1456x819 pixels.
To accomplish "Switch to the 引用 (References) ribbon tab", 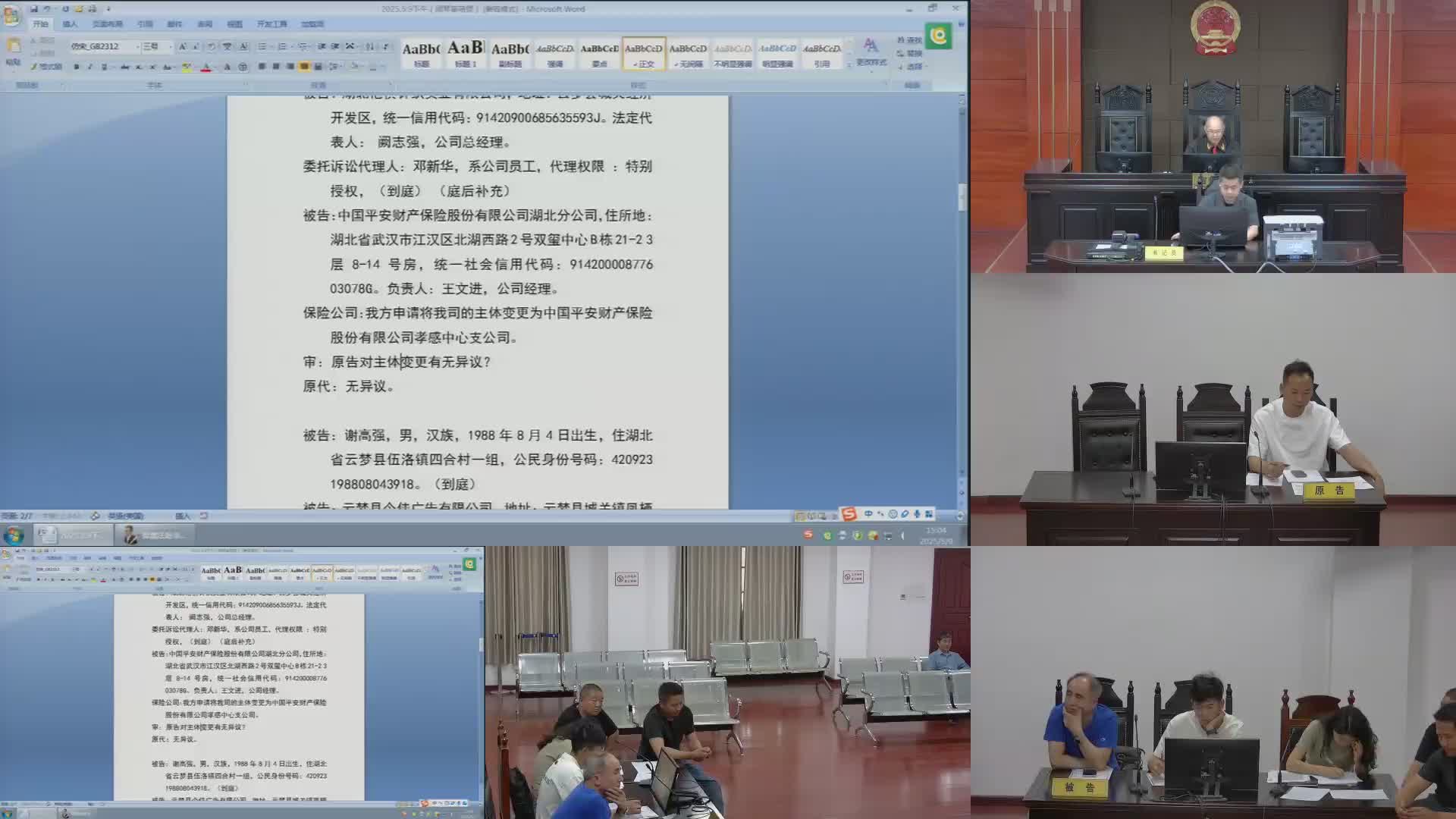I will click(145, 24).
